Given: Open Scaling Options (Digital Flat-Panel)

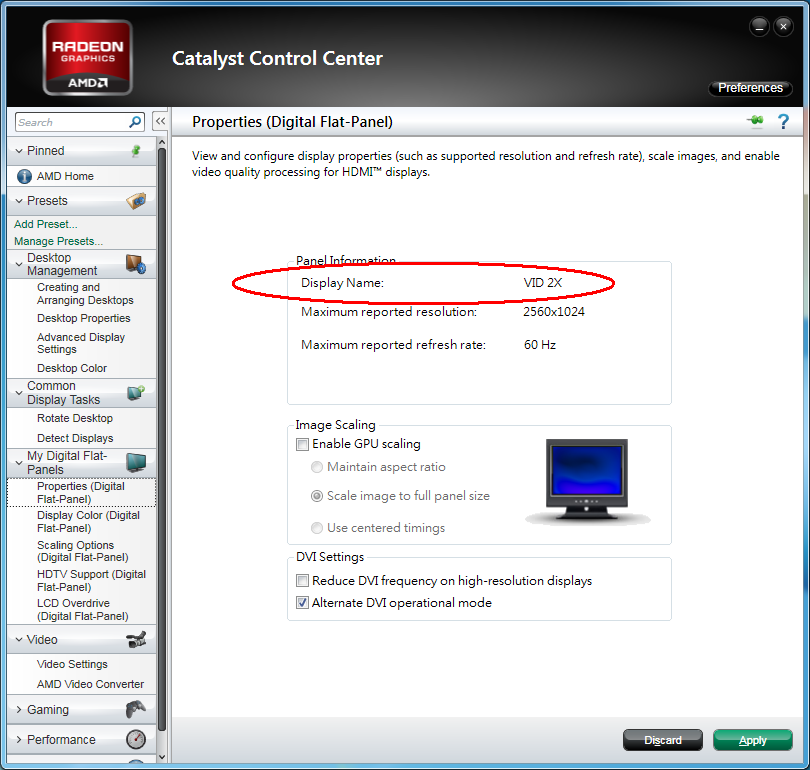Looking at the screenshot, I should [x=83, y=551].
